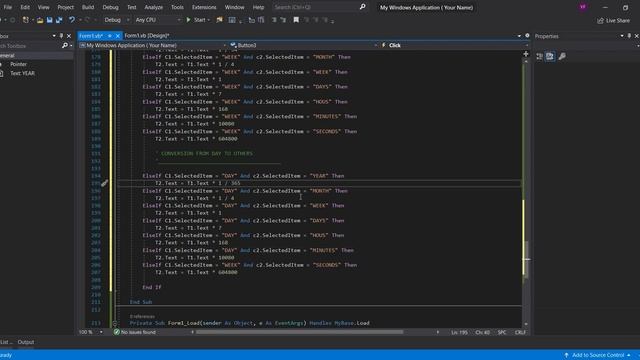
Task: Click the Property Pages wrench icon
Action: [x=562, y=56]
